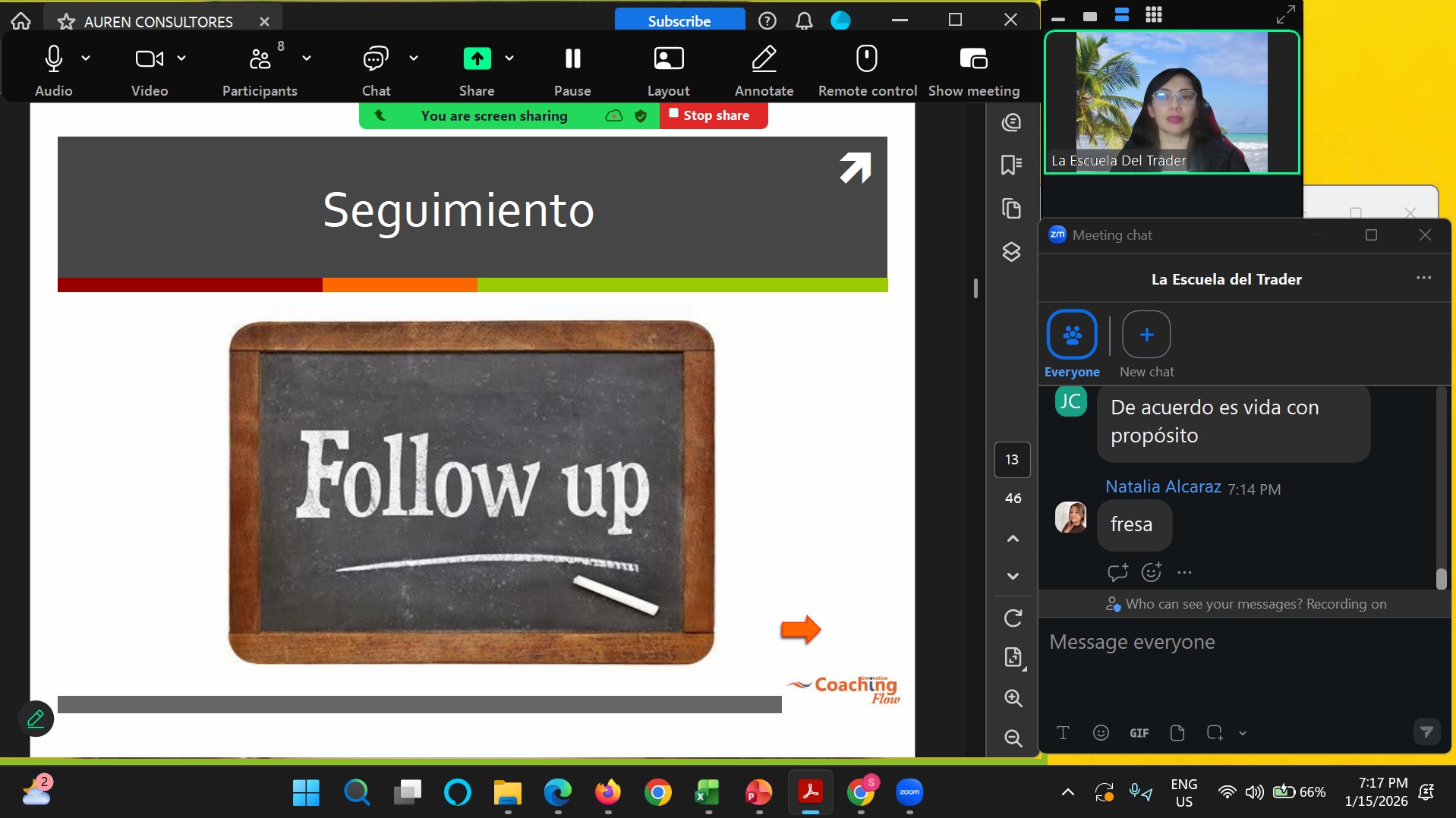Expand the Audio options arrow
The width and height of the screenshot is (1456, 818).
[86, 58]
